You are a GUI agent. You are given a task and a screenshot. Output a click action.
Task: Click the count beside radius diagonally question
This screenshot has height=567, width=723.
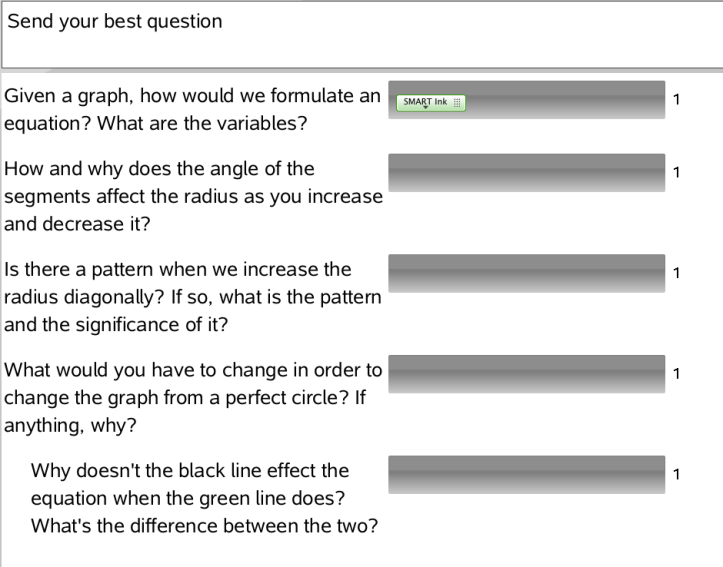click(677, 273)
